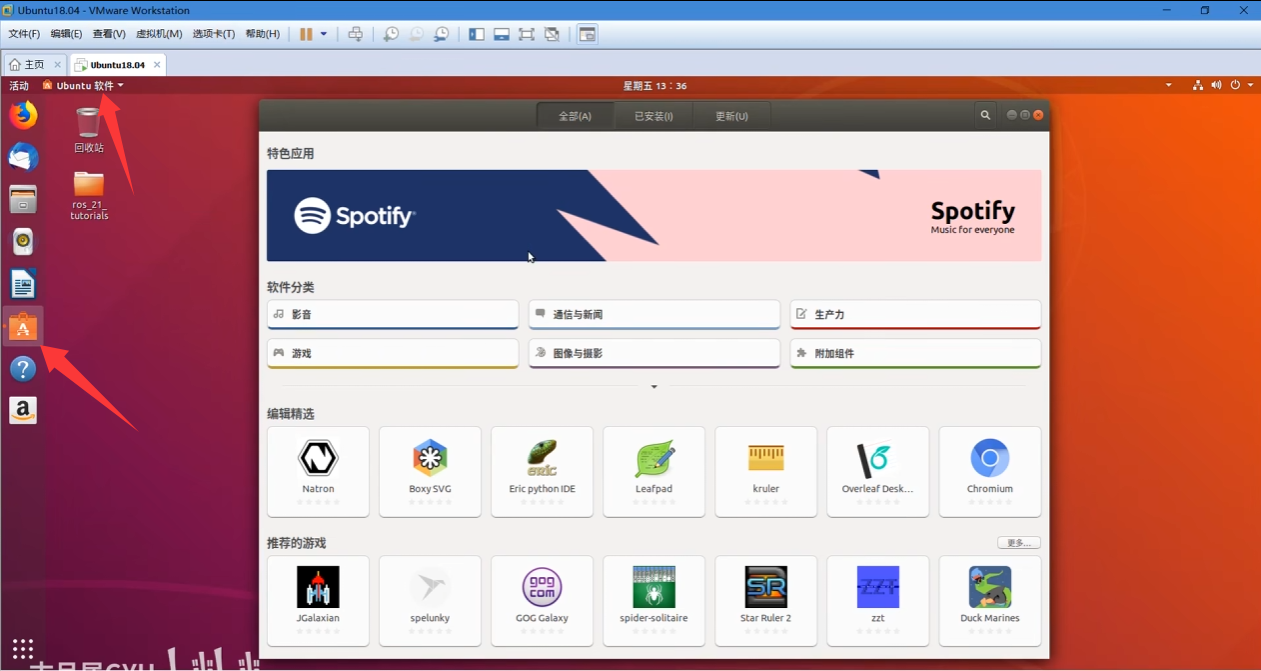Open the input method dropdown arrow in the top bar
1261x671 pixels.
pyautogui.click(x=1168, y=86)
